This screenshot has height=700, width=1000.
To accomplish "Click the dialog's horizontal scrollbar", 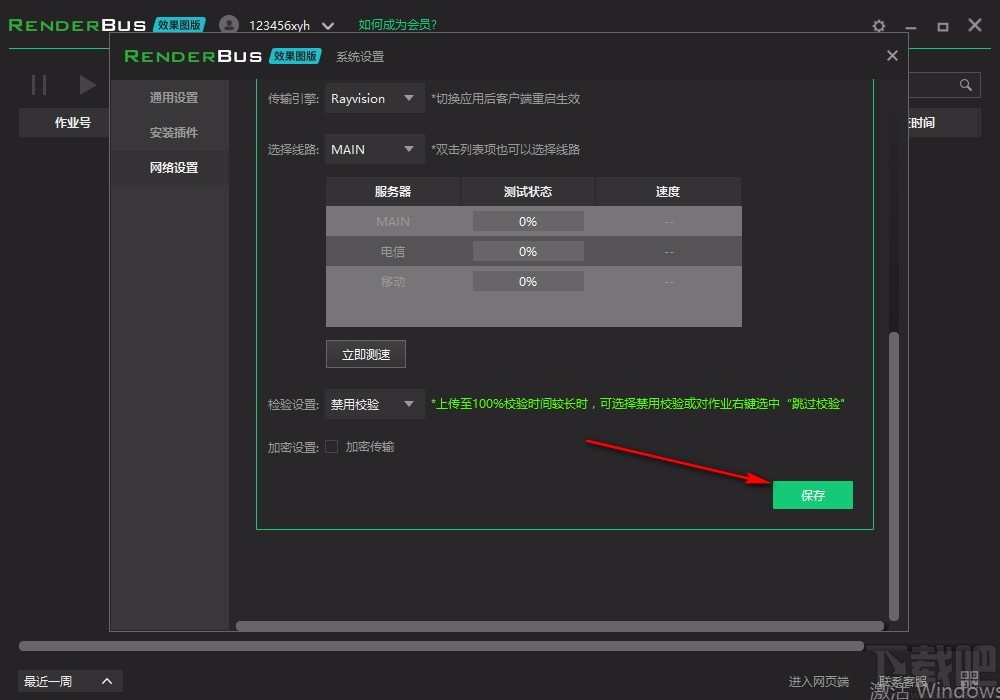I will (560, 626).
